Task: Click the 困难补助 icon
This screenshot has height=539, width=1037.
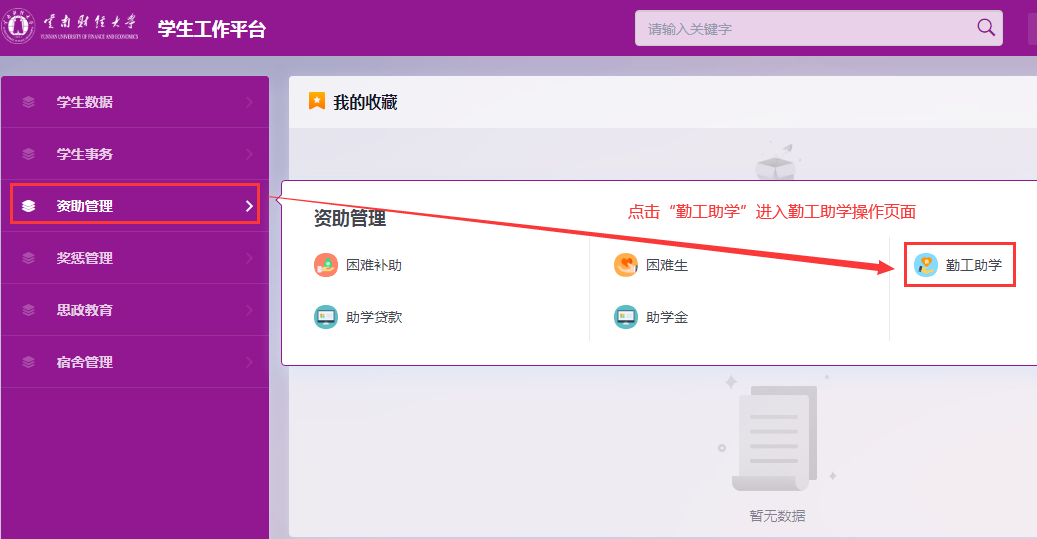Action: click(326, 265)
